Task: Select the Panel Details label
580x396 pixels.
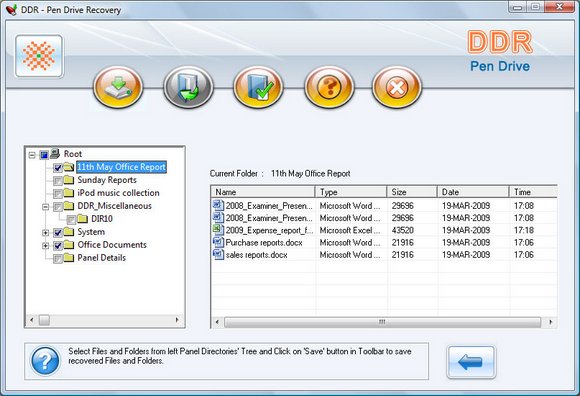Action: 102,258
